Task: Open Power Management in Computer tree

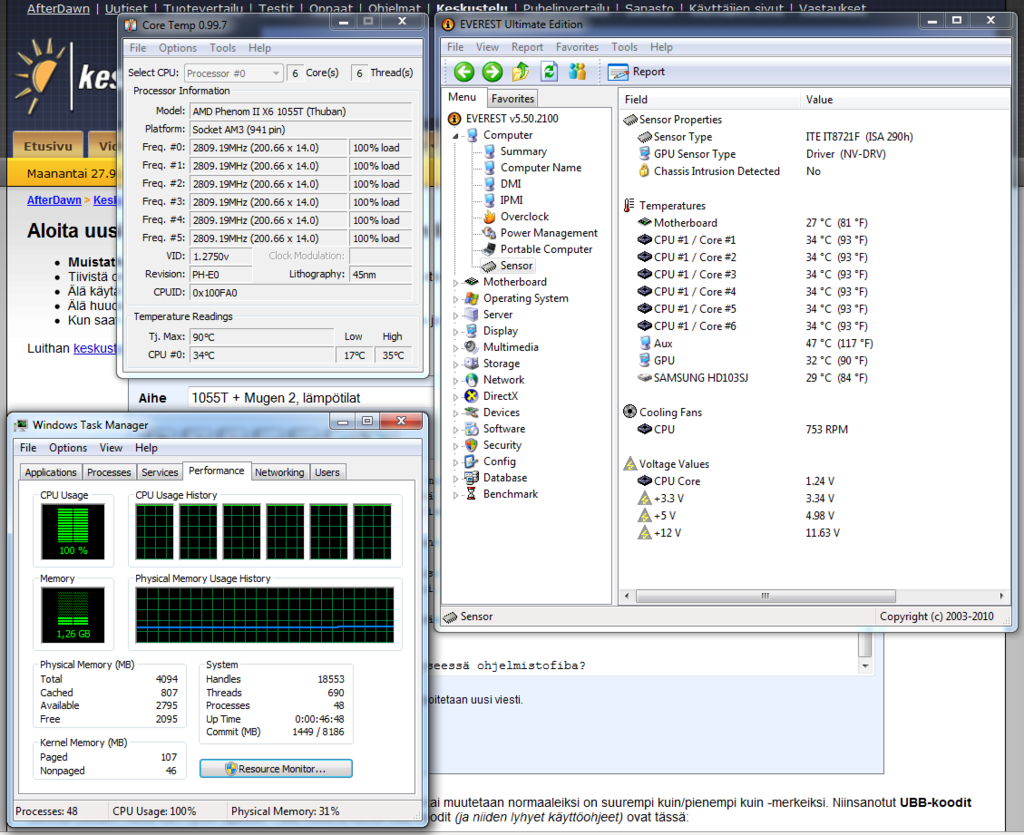Action: click(549, 233)
